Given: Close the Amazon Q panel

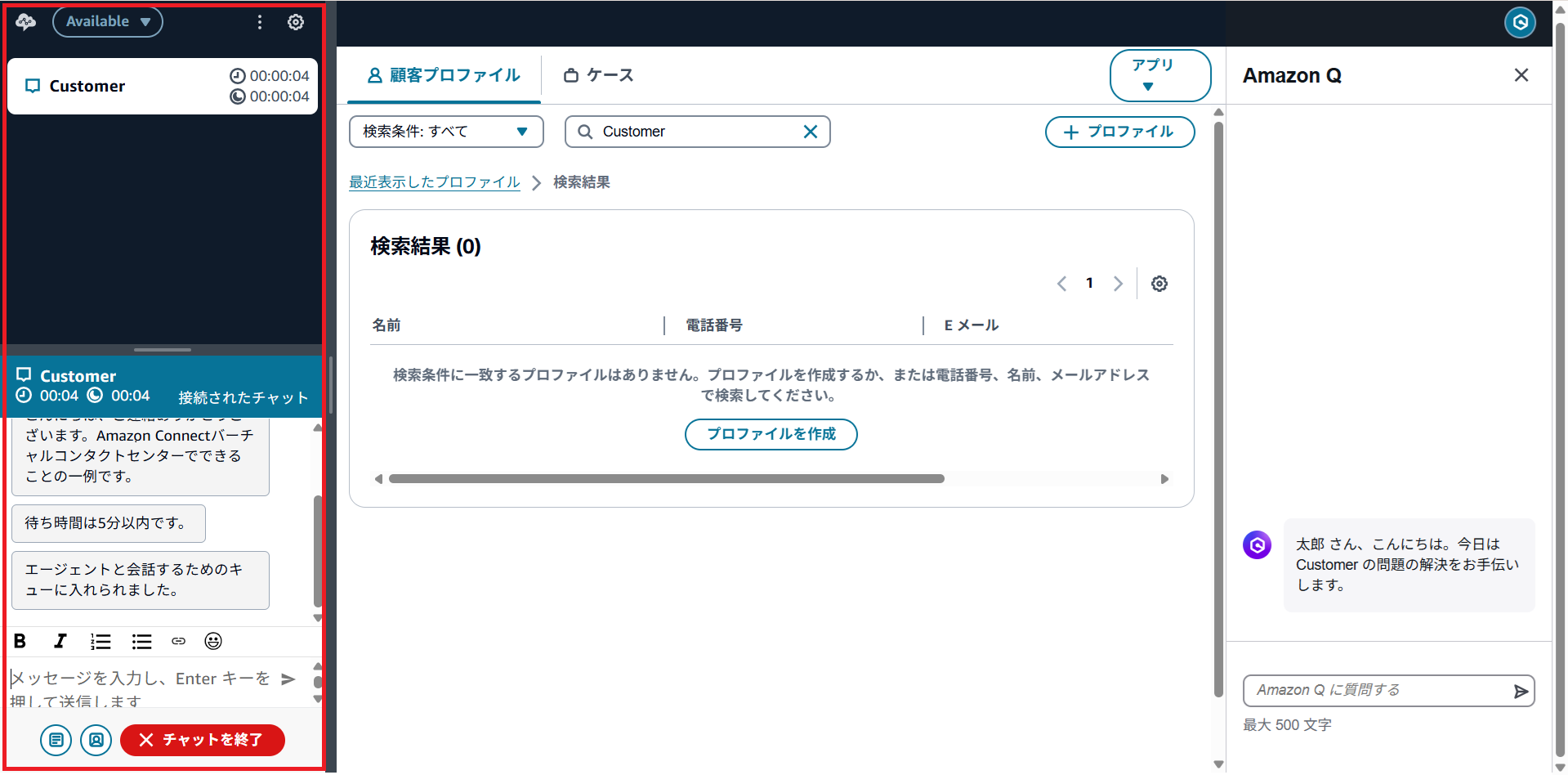Looking at the screenshot, I should (1521, 75).
